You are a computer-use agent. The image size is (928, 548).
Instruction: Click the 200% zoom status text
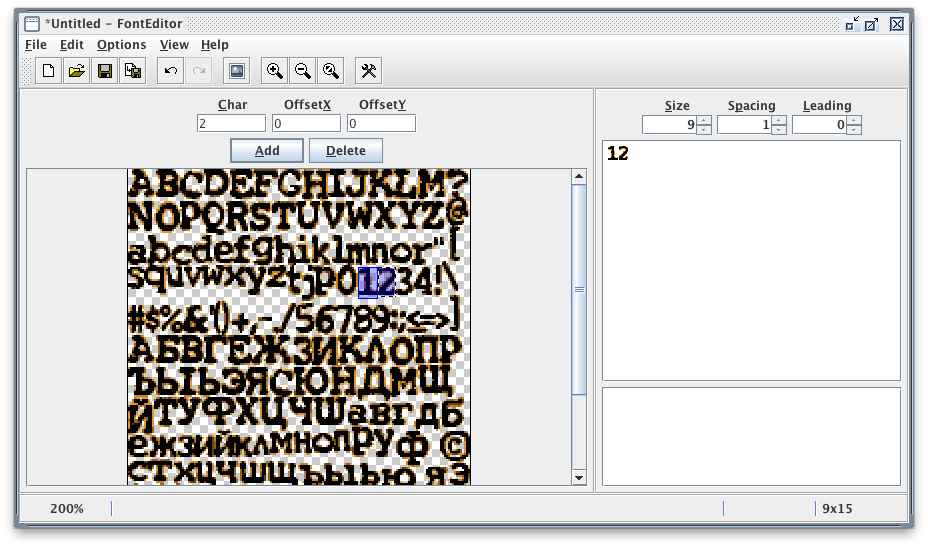coord(67,508)
